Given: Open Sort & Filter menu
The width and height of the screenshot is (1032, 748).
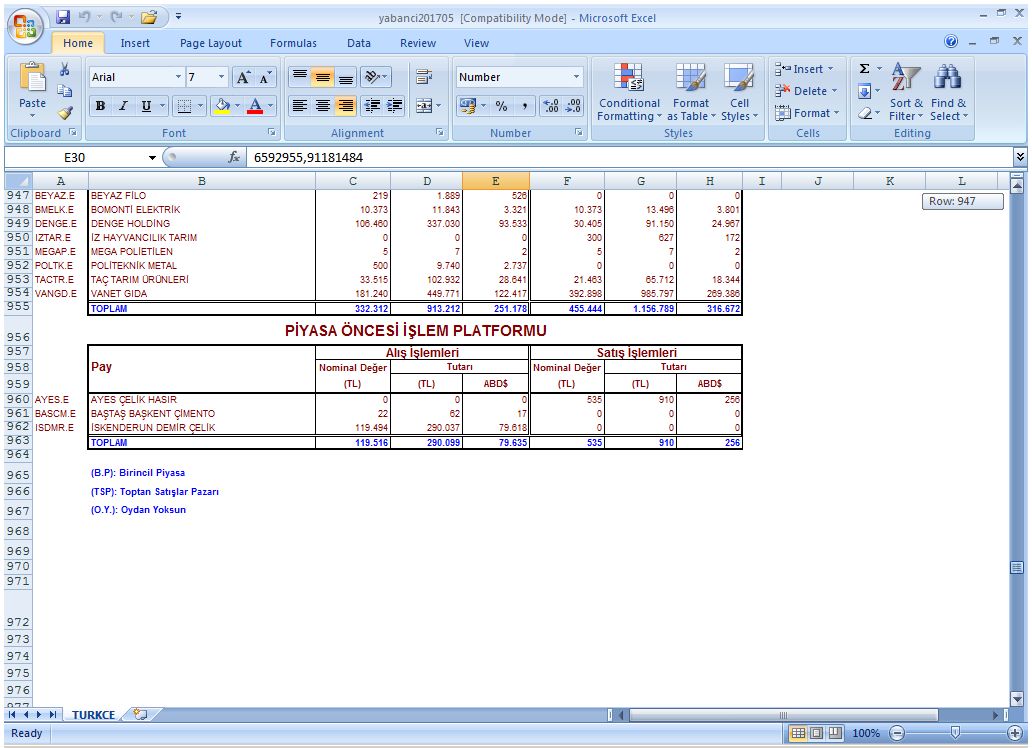Looking at the screenshot, I should tap(906, 92).
